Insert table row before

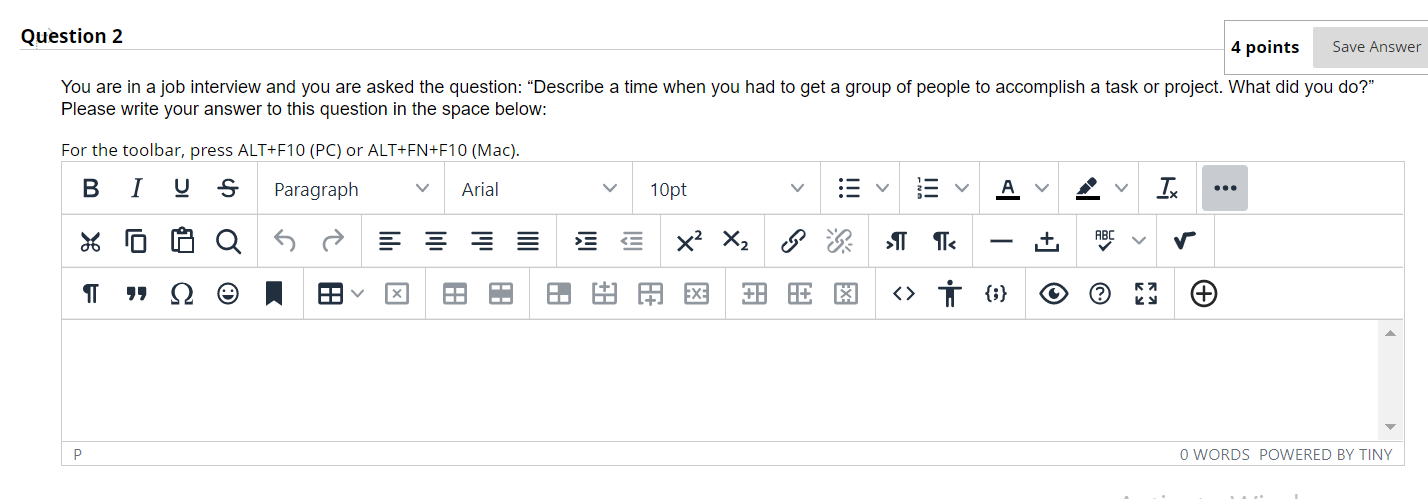click(605, 294)
